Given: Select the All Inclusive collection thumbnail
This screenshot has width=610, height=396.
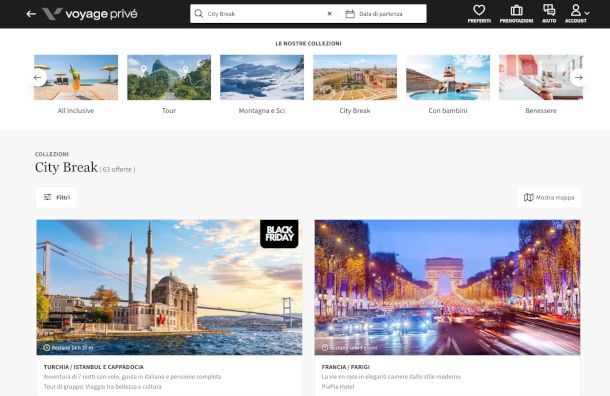Looking at the screenshot, I should 76,77.
